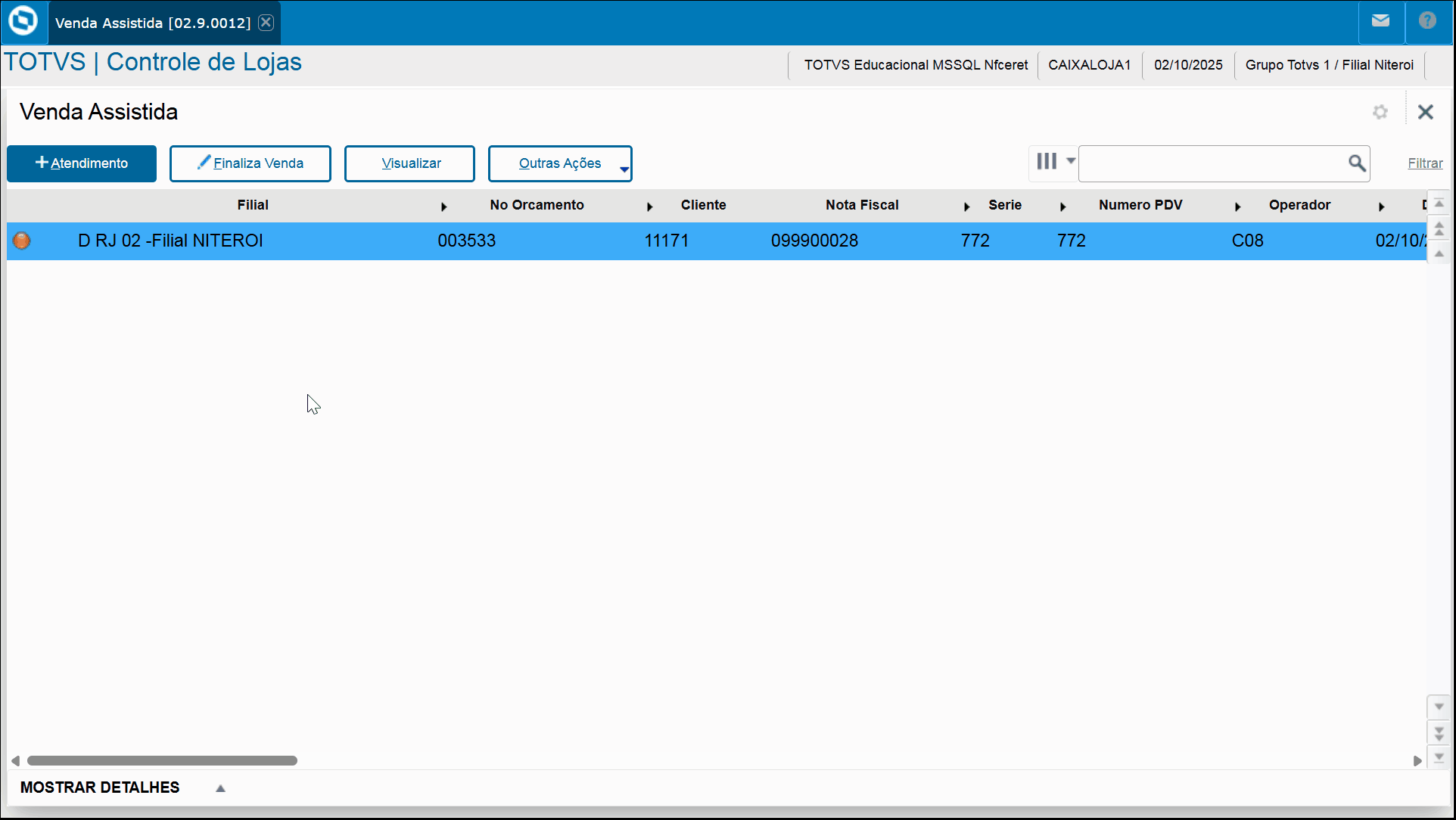1456x820 pixels.
Task: Open the help question mark icon
Action: 1427,21
